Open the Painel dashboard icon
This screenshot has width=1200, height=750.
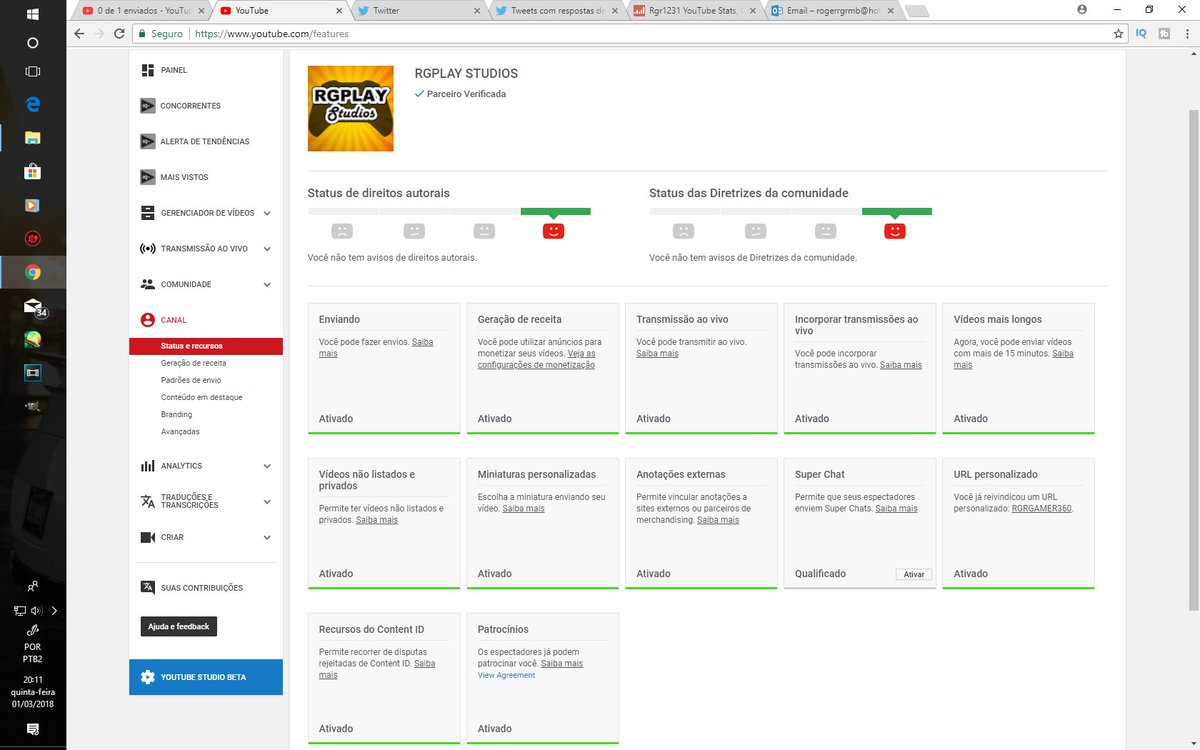(x=148, y=70)
